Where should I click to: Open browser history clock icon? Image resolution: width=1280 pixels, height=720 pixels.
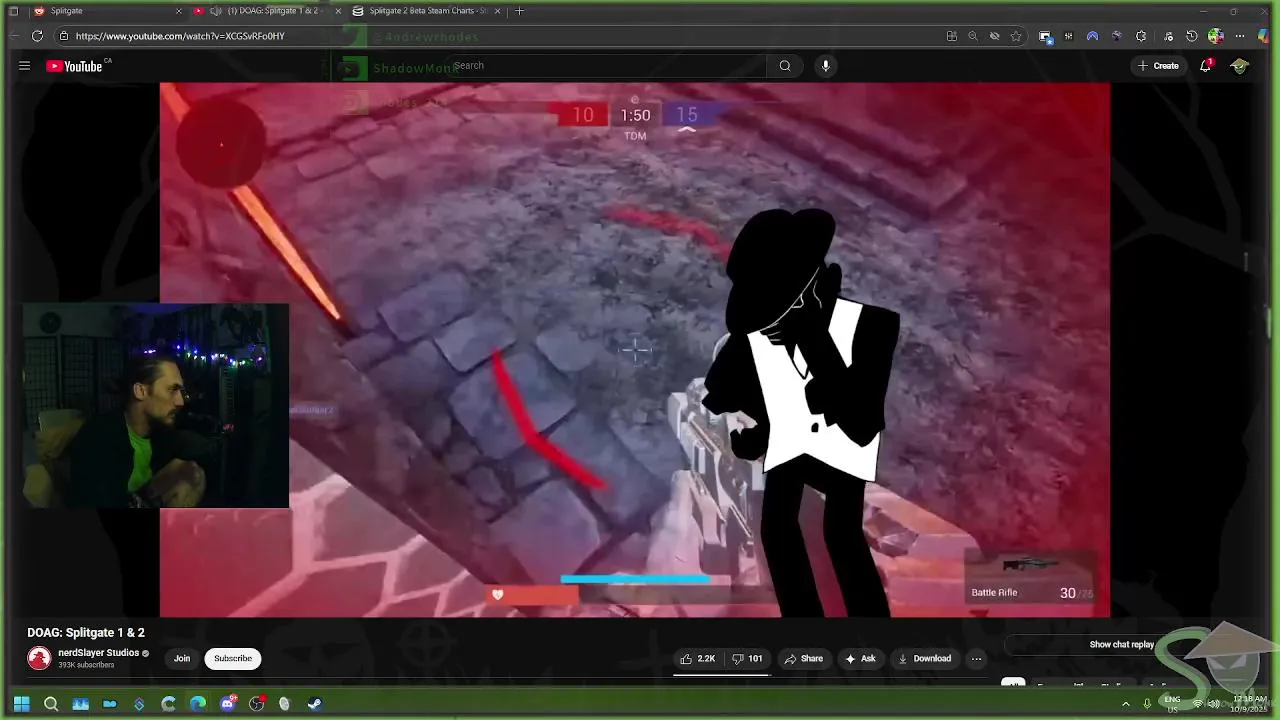tap(1191, 36)
